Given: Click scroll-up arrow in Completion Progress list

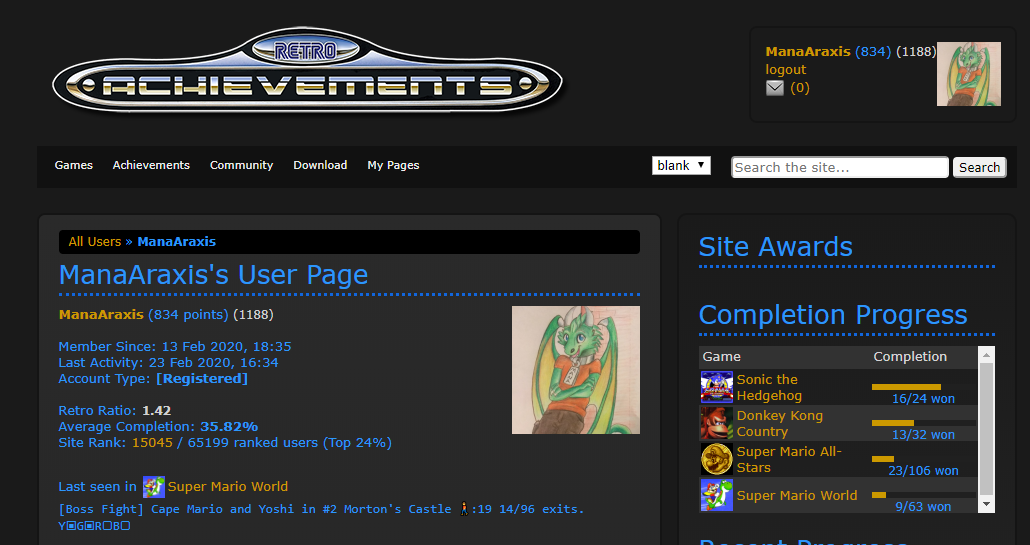Looking at the screenshot, I should [x=986, y=355].
